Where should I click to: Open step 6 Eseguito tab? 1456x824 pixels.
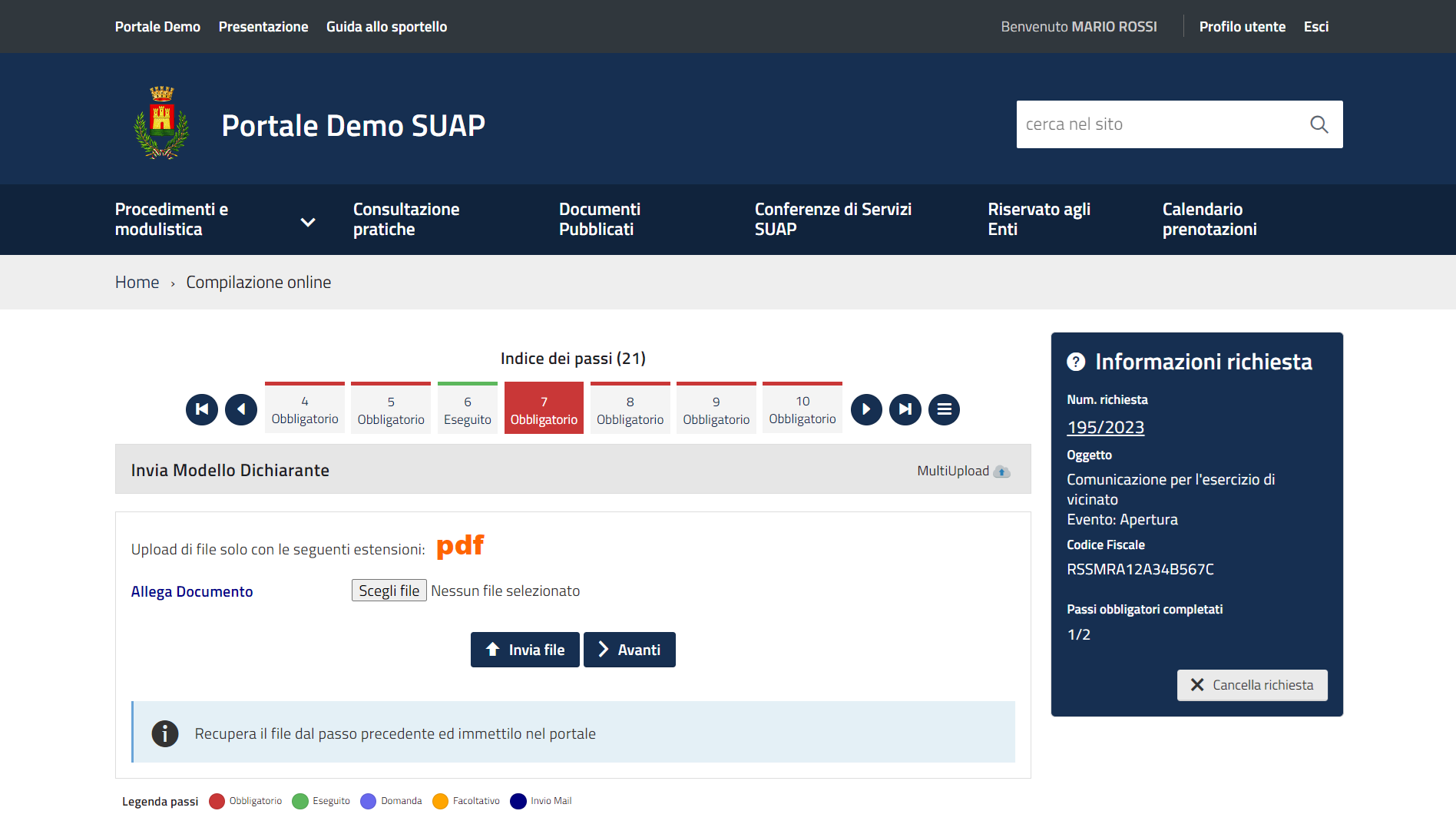[x=468, y=409]
